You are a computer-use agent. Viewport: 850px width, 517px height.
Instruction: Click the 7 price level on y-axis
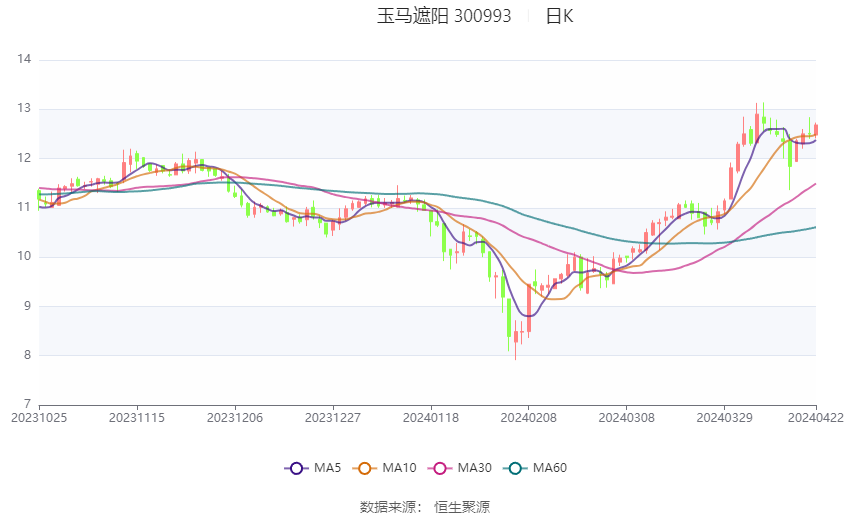click(27, 404)
